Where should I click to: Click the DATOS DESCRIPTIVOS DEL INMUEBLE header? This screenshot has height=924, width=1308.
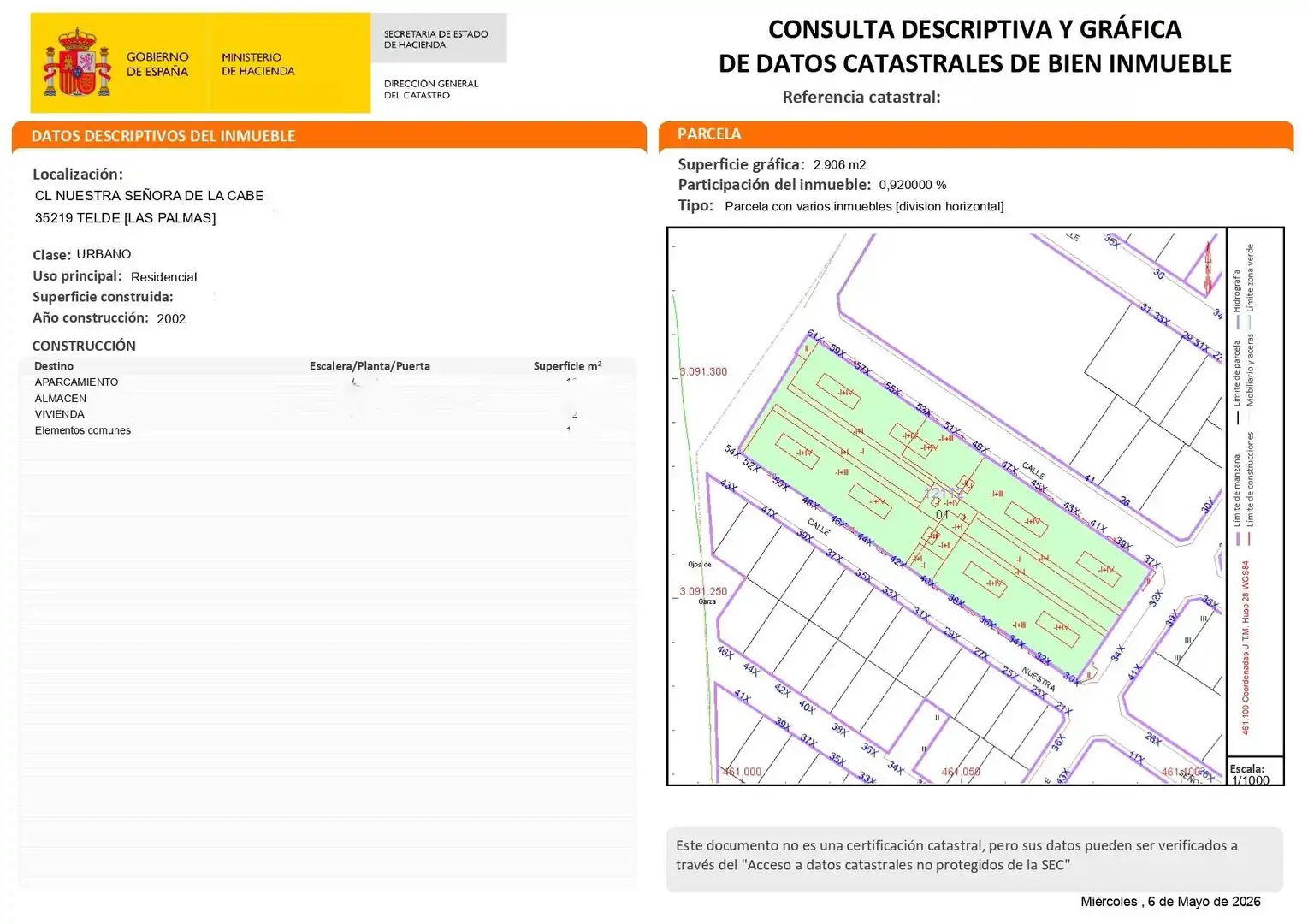tap(163, 136)
